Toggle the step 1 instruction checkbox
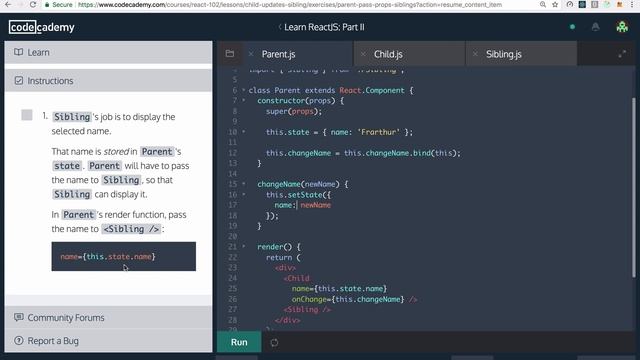This screenshot has width=640, height=360. pyautogui.click(x=27, y=115)
